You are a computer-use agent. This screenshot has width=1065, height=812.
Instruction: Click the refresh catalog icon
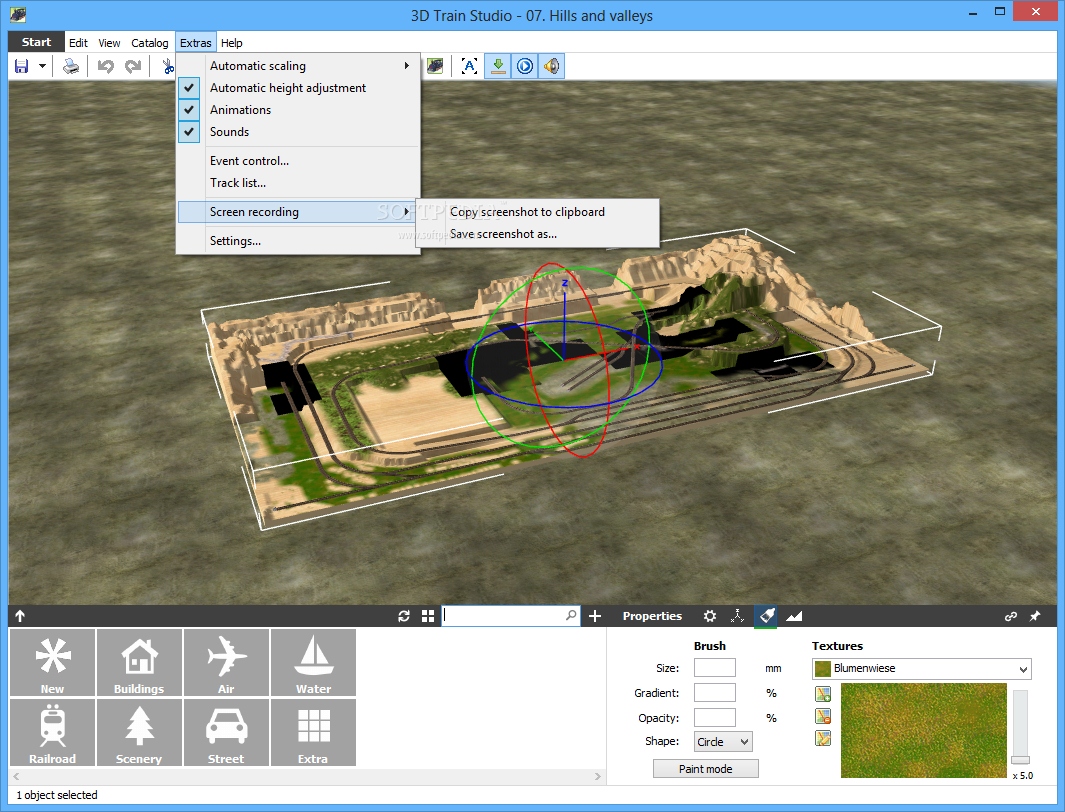[403, 616]
